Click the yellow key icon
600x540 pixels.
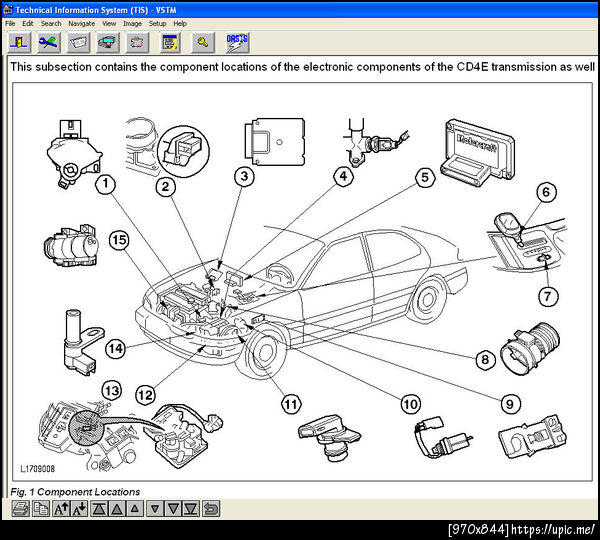click(203, 42)
